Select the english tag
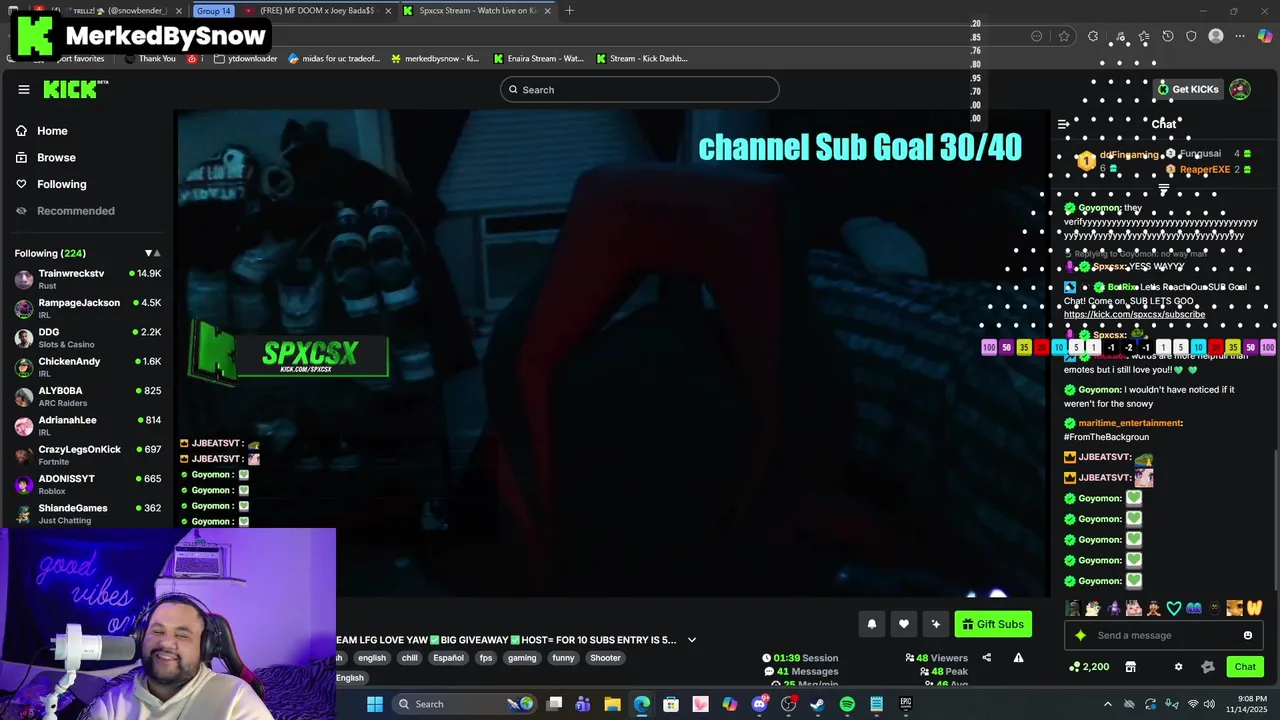Screen dimensions: 1280x720 pos(372,658)
